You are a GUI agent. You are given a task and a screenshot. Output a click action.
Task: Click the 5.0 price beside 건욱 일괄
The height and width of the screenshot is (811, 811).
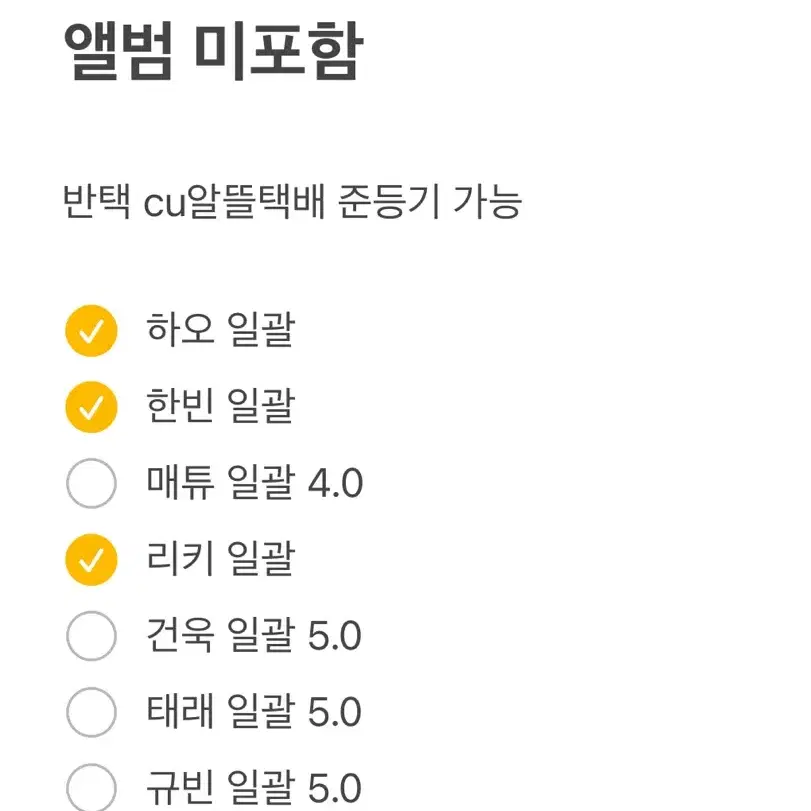pyautogui.click(x=335, y=636)
